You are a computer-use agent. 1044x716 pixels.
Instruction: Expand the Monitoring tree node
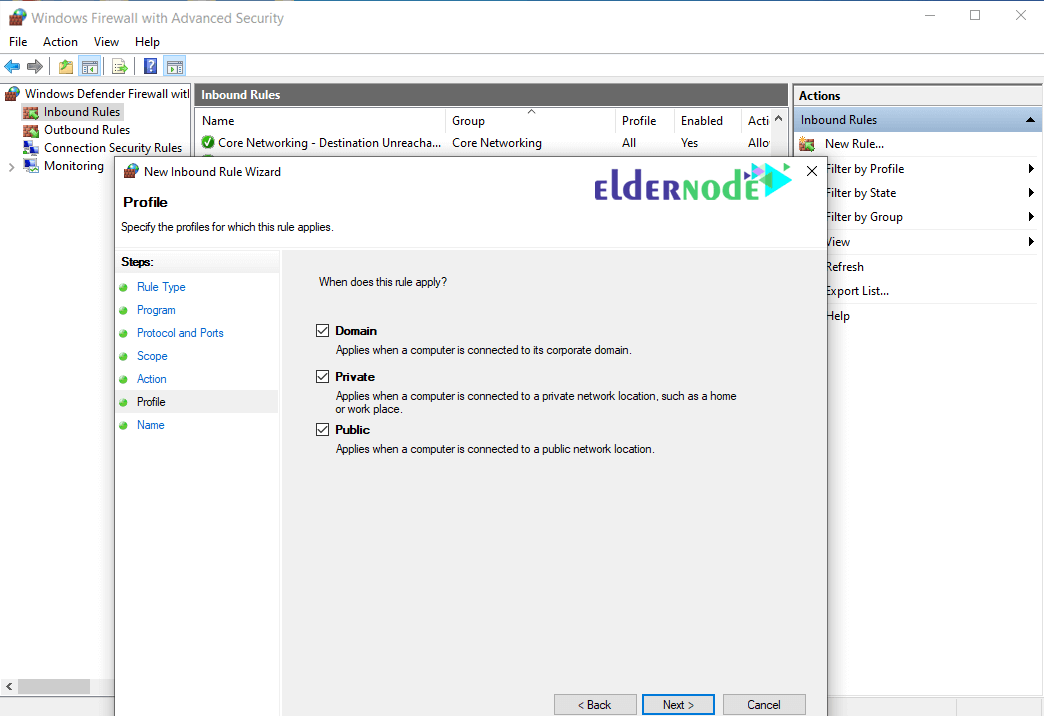click(x=11, y=167)
